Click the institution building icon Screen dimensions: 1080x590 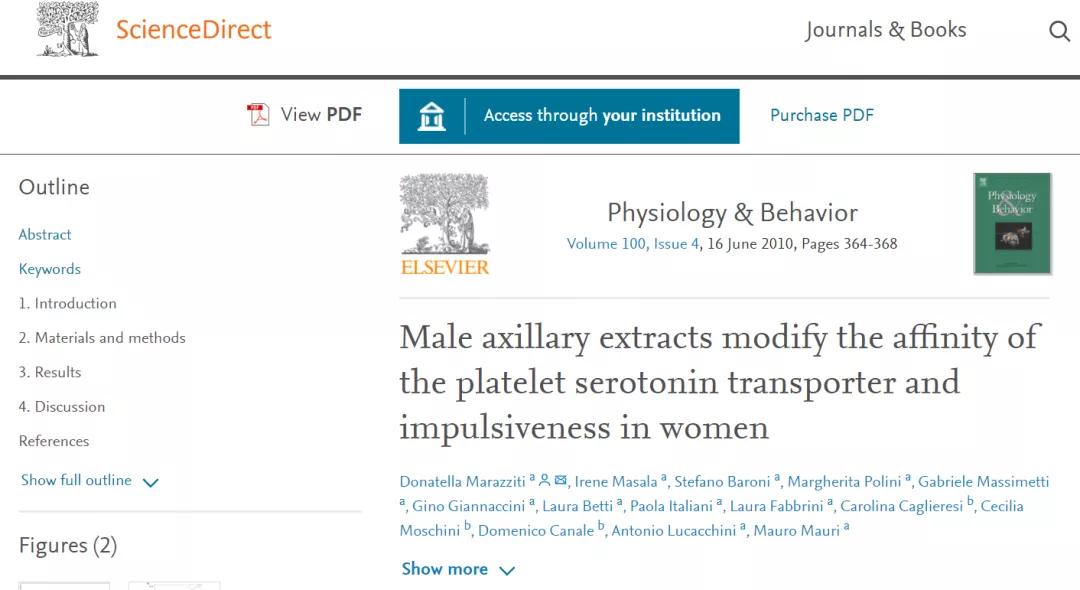pos(432,116)
